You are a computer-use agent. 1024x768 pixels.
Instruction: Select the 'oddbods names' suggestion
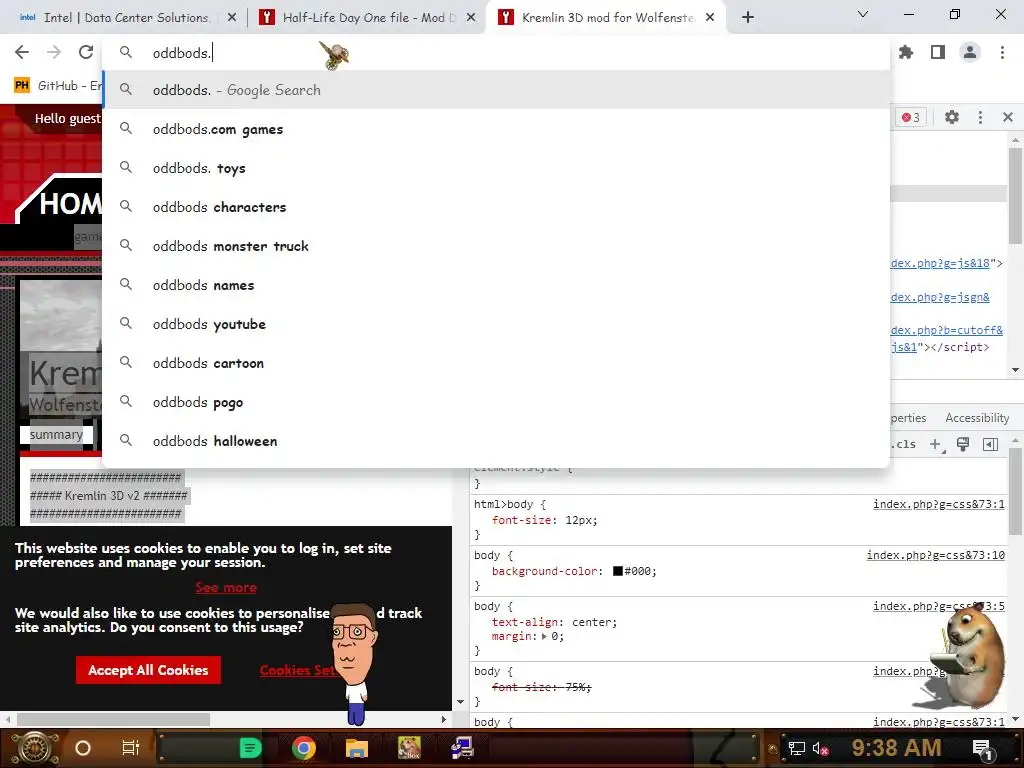coord(496,285)
